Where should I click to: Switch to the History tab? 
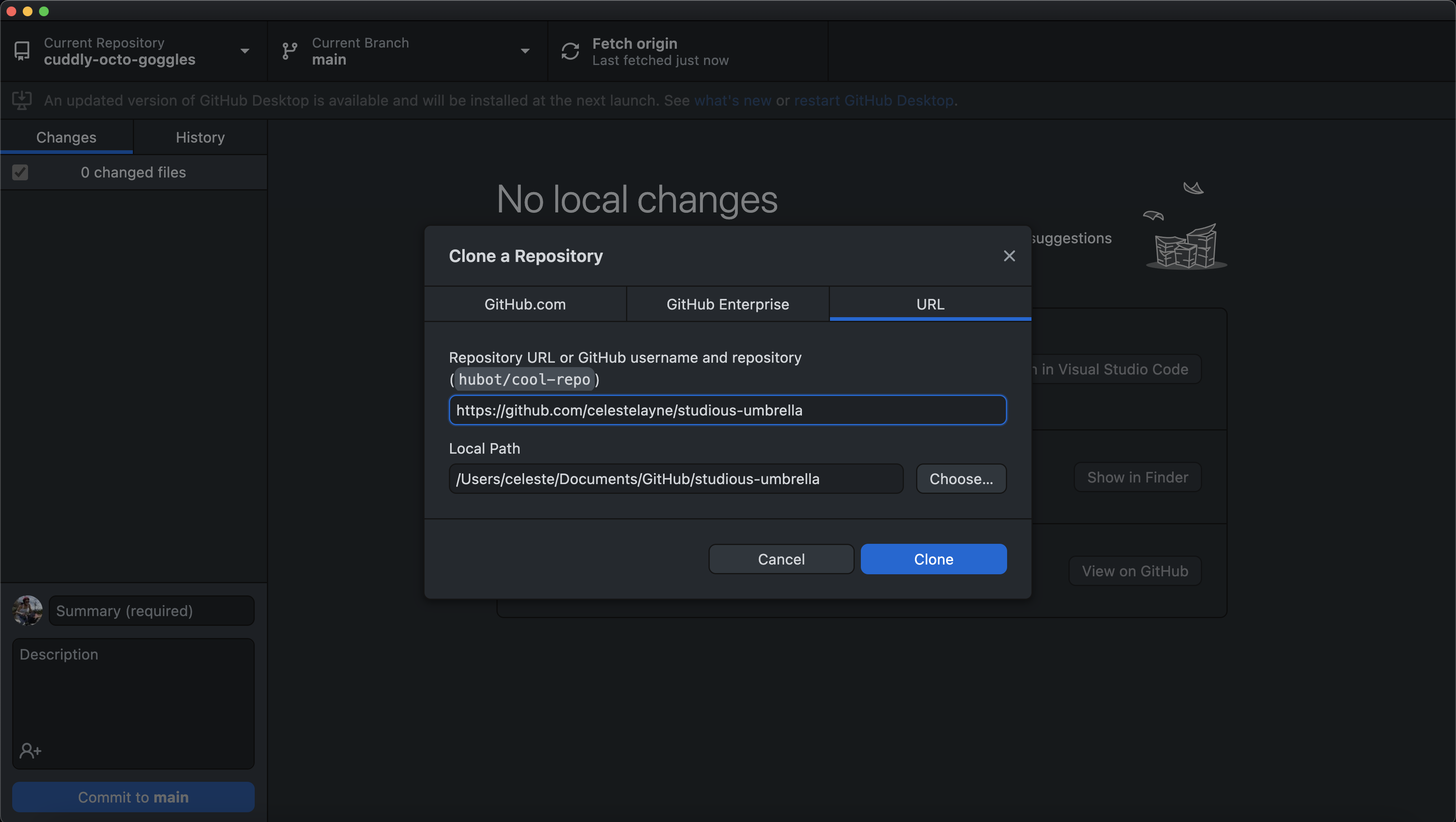[200, 137]
